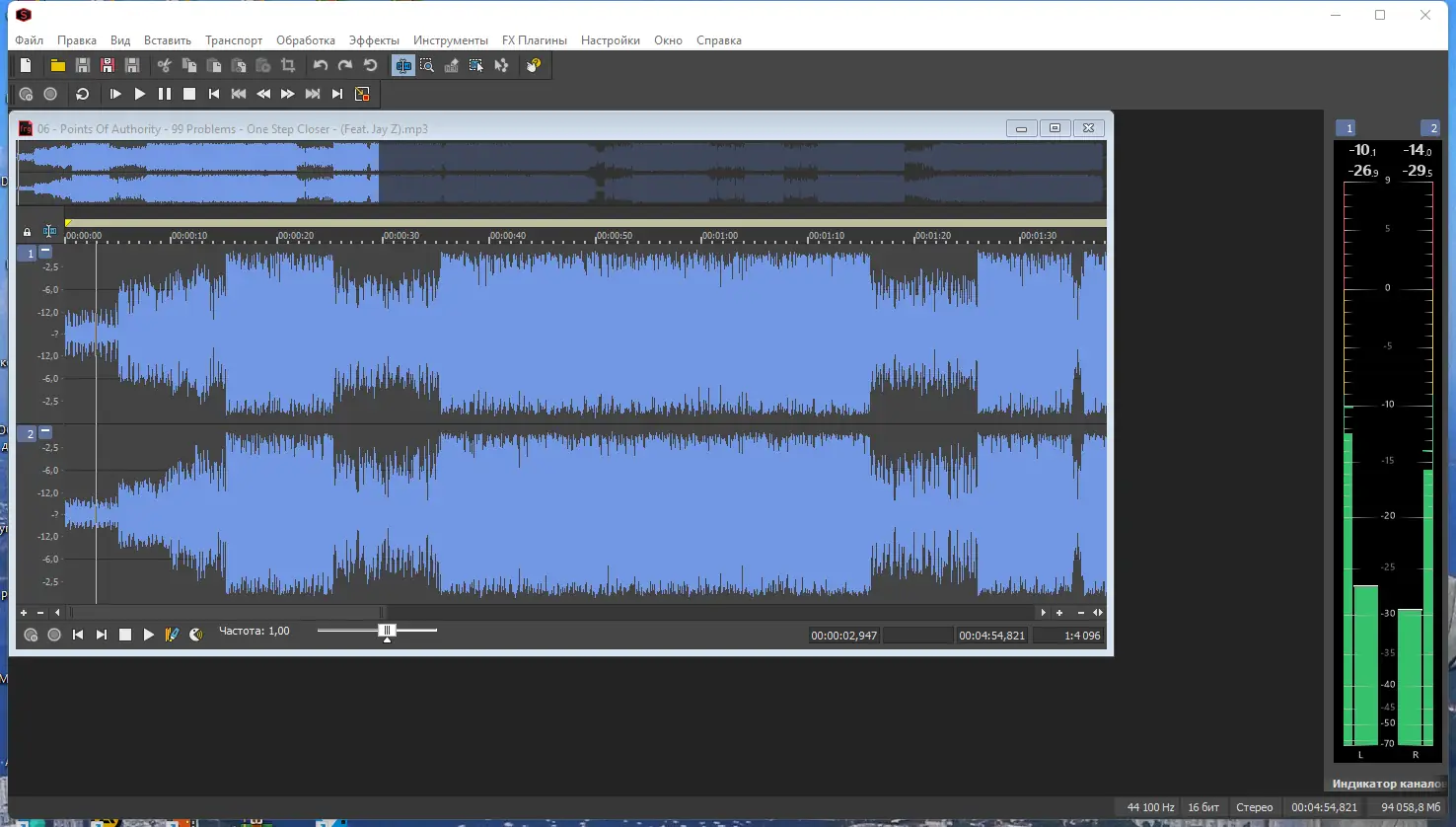Click the Стерео status bar entry

[1255, 807]
